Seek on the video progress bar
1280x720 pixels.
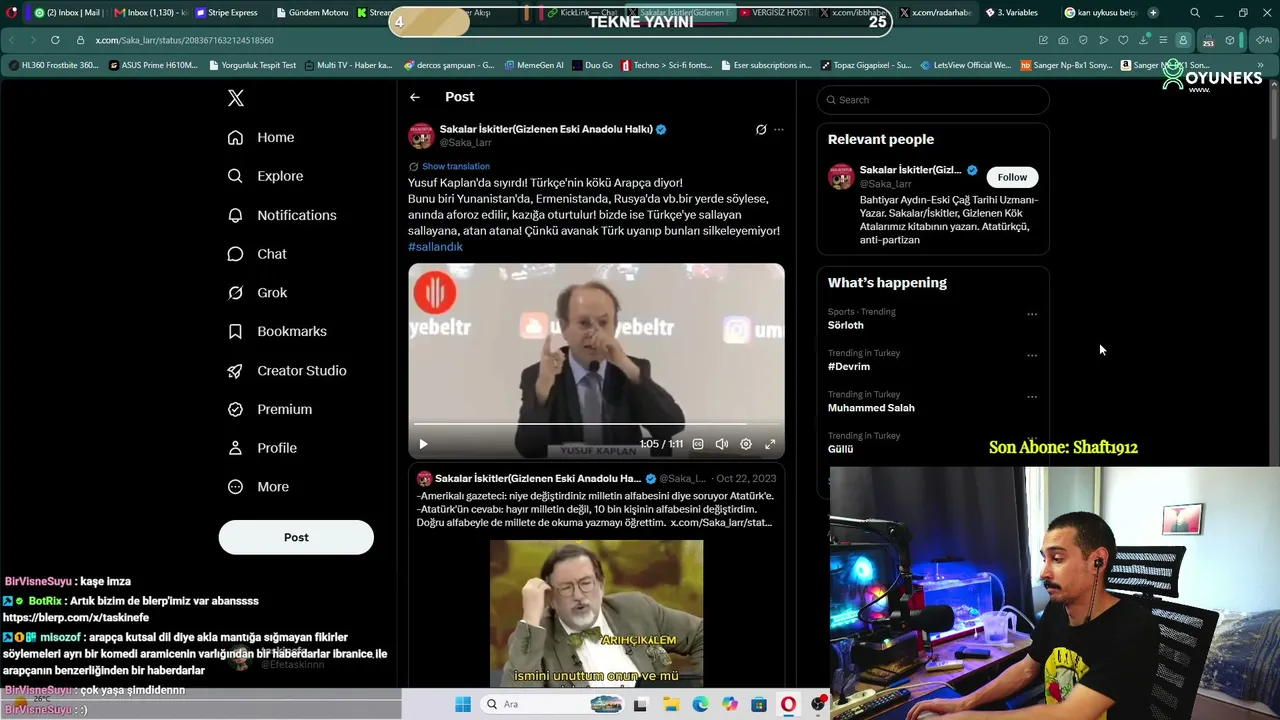point(596,424)
